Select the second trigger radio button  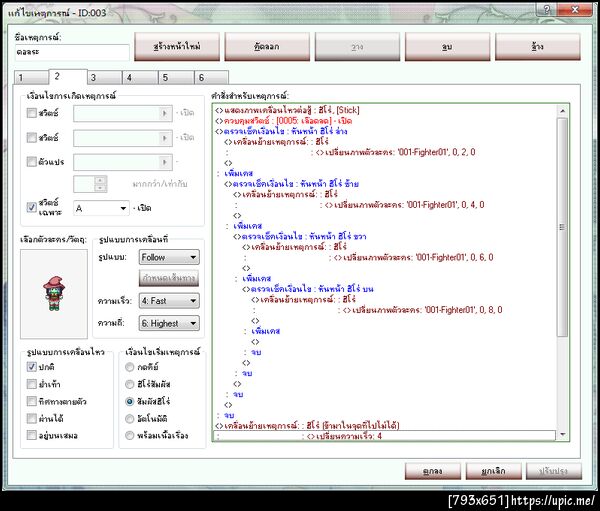pyautogui.click(x=130, y=384)
